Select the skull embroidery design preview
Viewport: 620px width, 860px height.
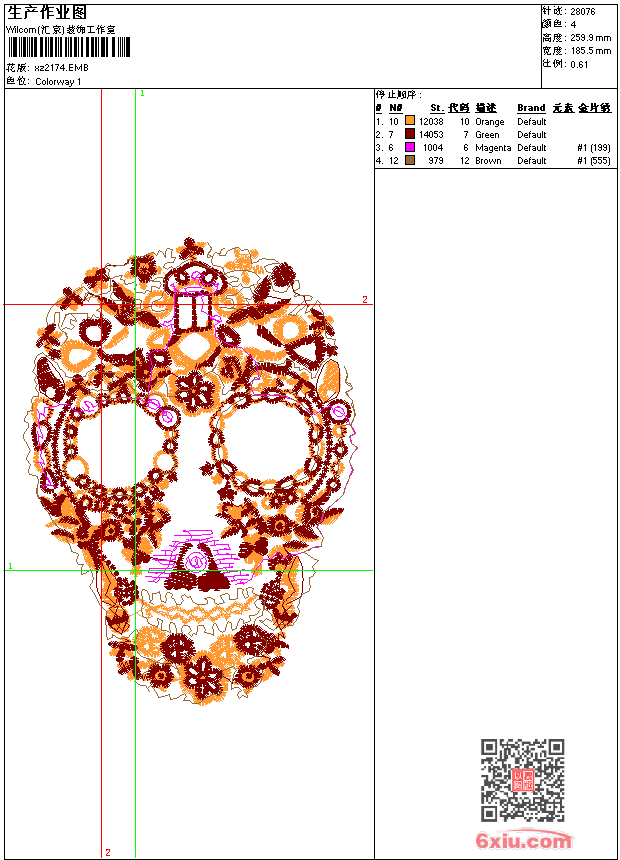(x=190, y=470)
